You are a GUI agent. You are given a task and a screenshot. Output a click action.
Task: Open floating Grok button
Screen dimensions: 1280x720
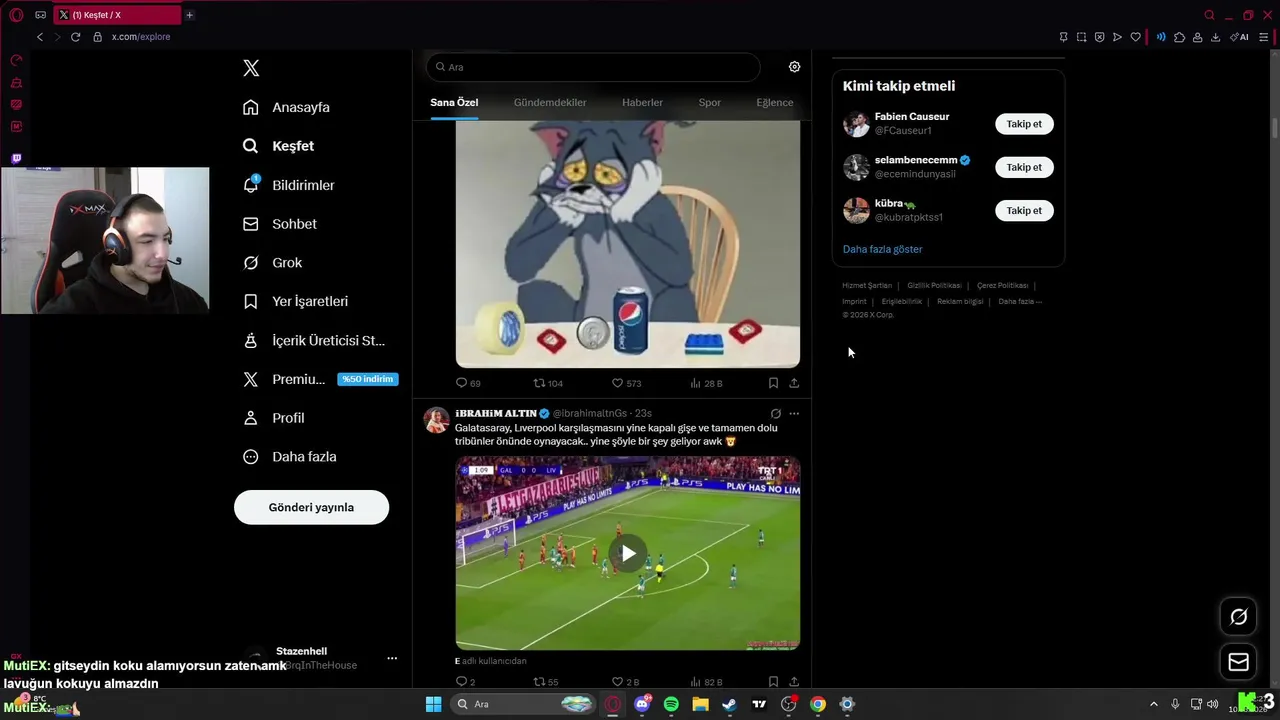(1238, 617)
